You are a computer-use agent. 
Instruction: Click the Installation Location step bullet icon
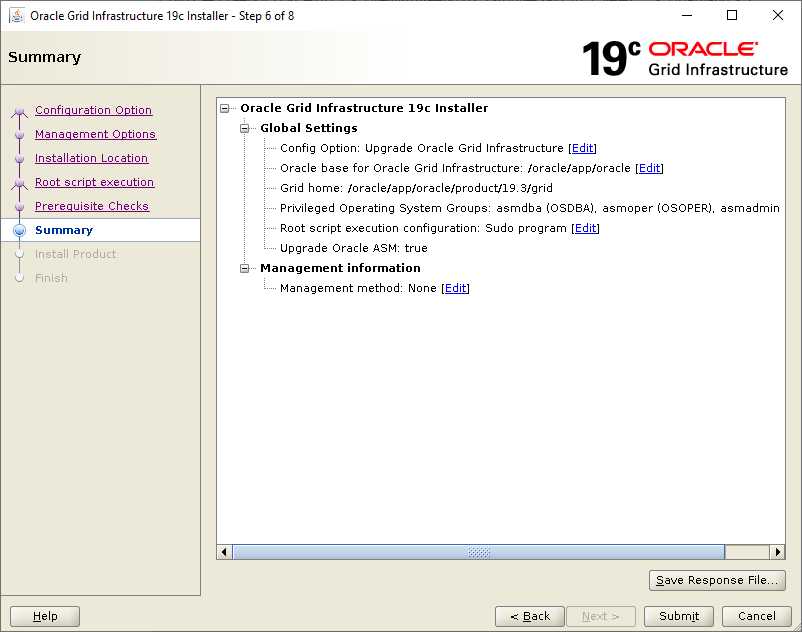pyautogui.click(x=19, y=159)
